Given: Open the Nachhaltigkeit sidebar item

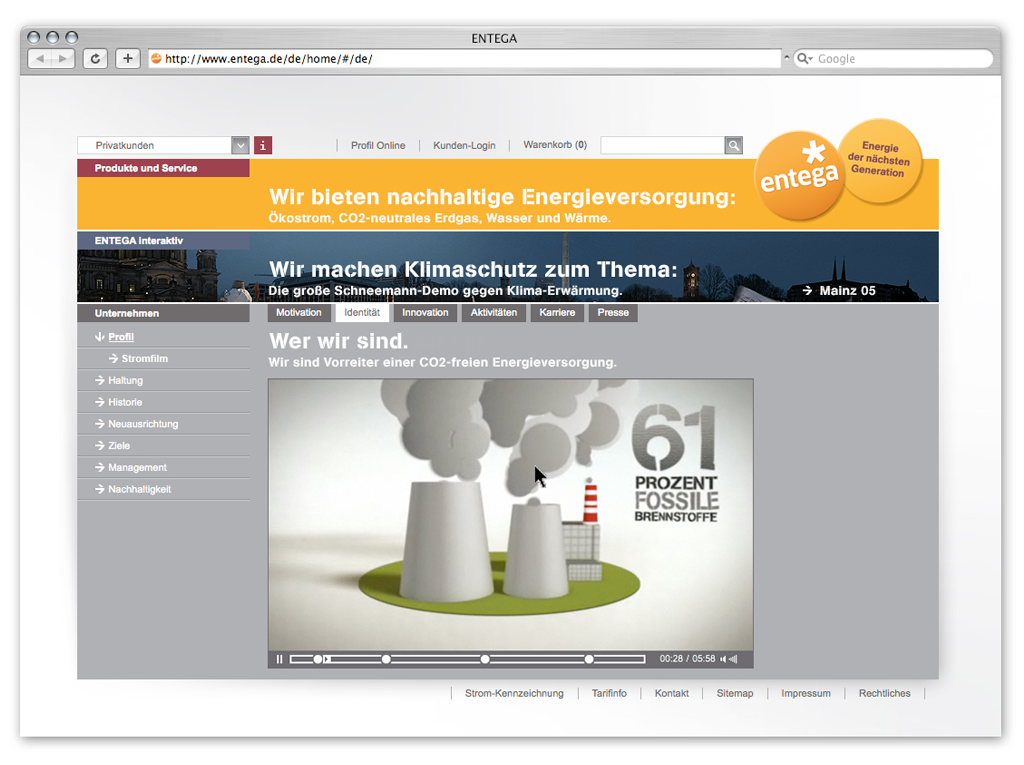Looking at the screenshot, I should 139,490.
